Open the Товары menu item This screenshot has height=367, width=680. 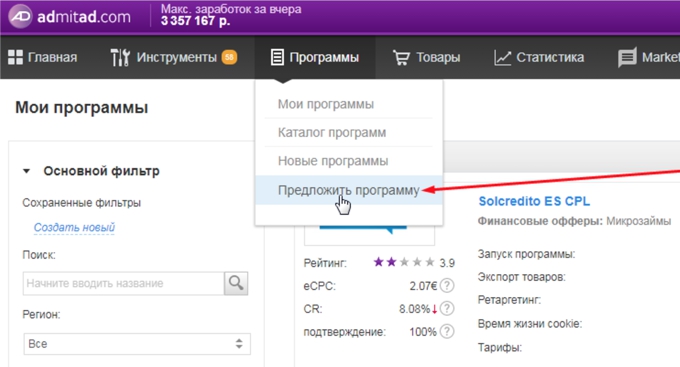click(x=427, y=57)
